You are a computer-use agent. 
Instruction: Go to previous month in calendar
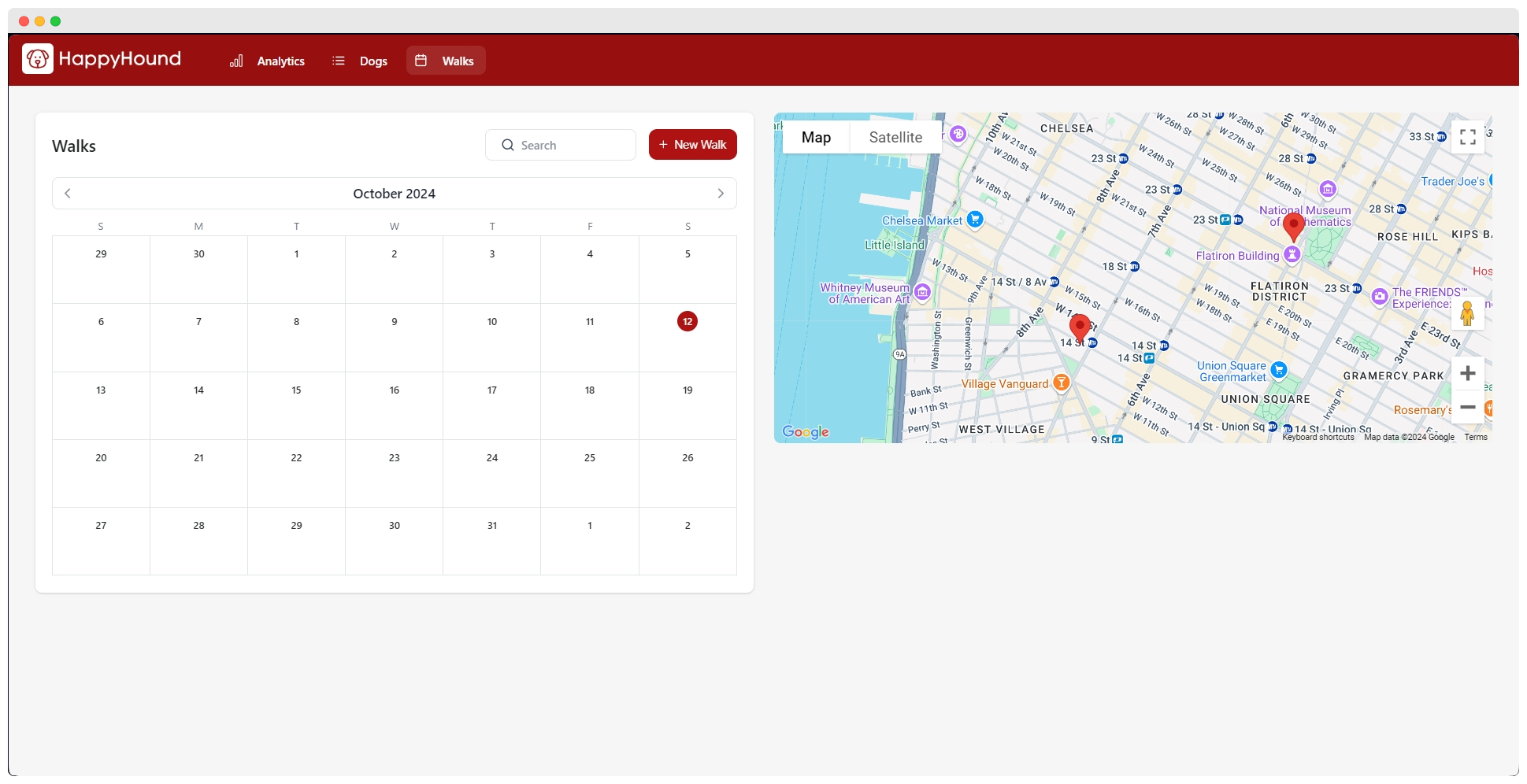pyautogui.click(x=68, y=194)
